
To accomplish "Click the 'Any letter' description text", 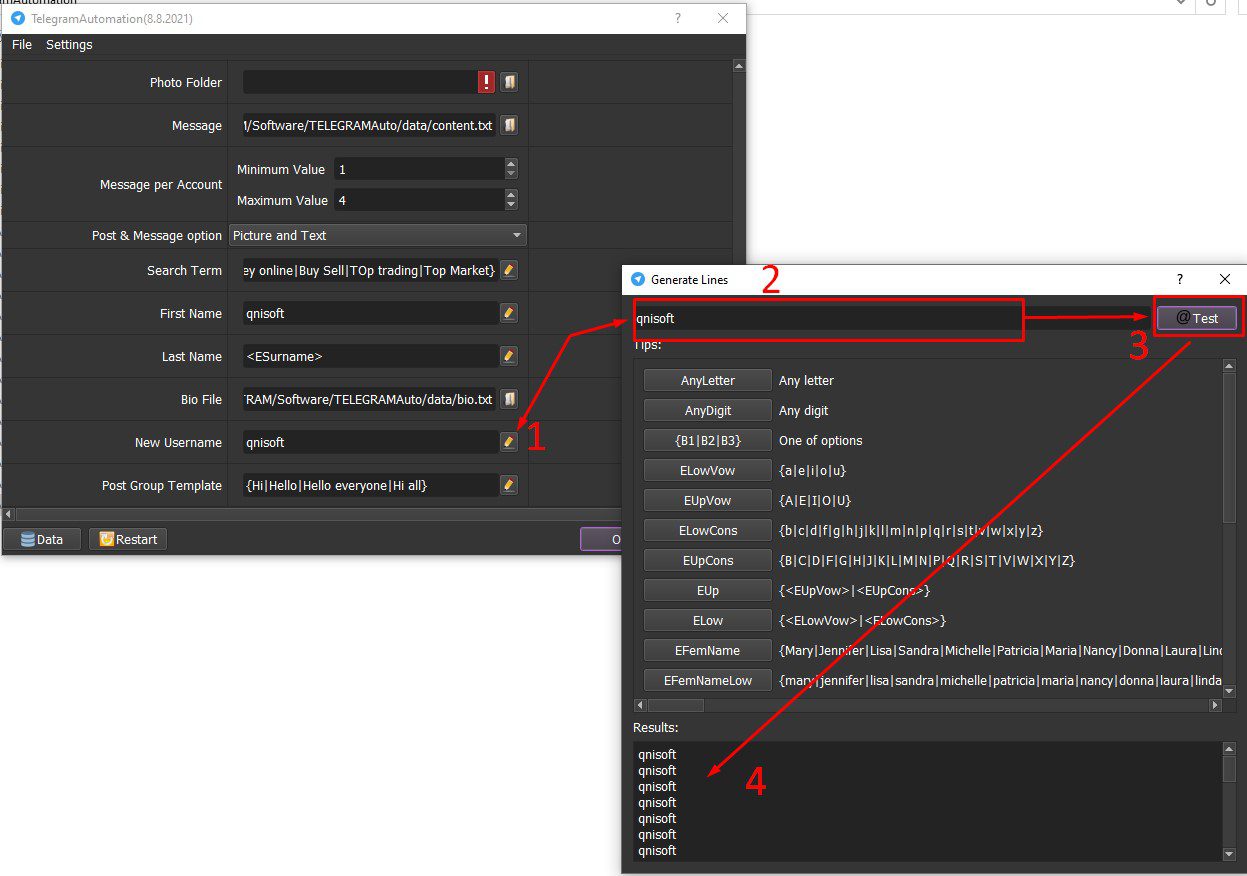I will [806, 380].
